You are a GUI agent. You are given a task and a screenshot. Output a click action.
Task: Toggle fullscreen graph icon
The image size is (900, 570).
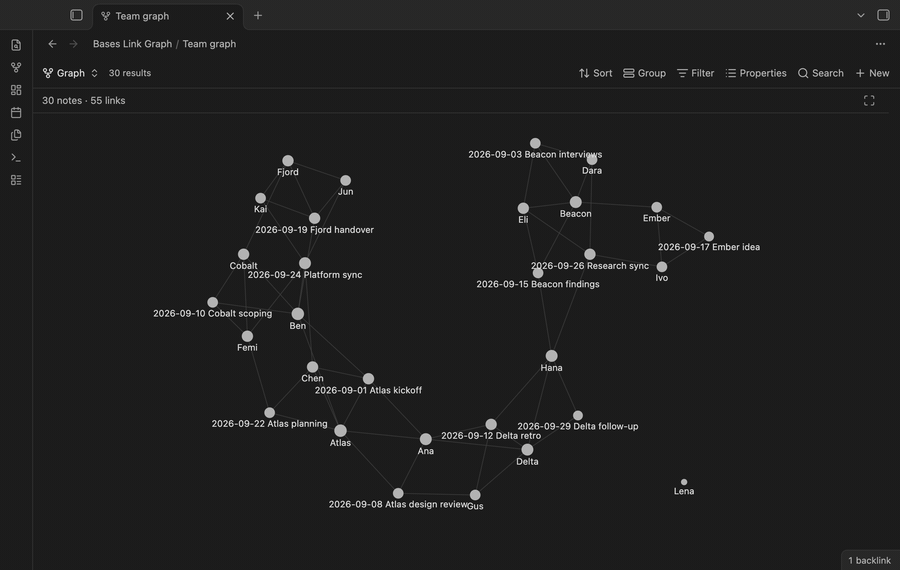click(x=869, y=100)
